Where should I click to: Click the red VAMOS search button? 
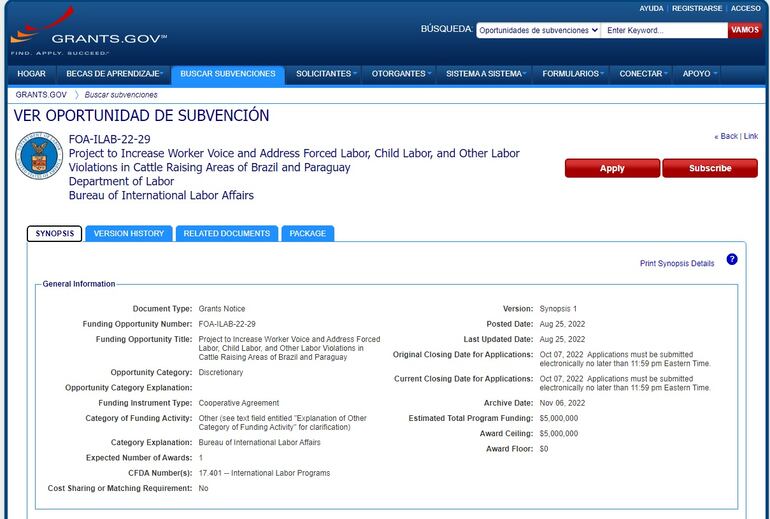pyautogui.click(x=744, y=30)
